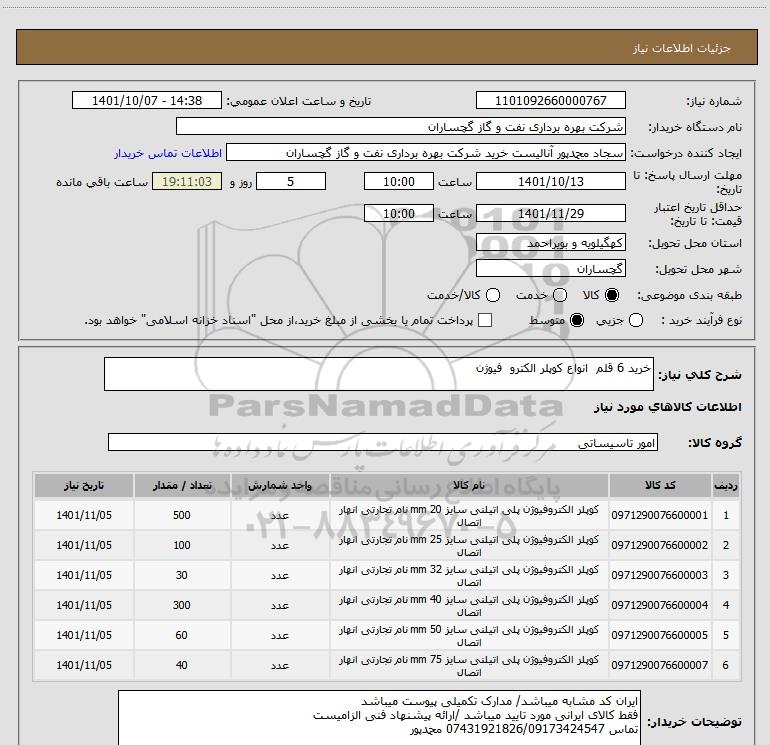Click the 40 mm coupler item name

(469, 606)
